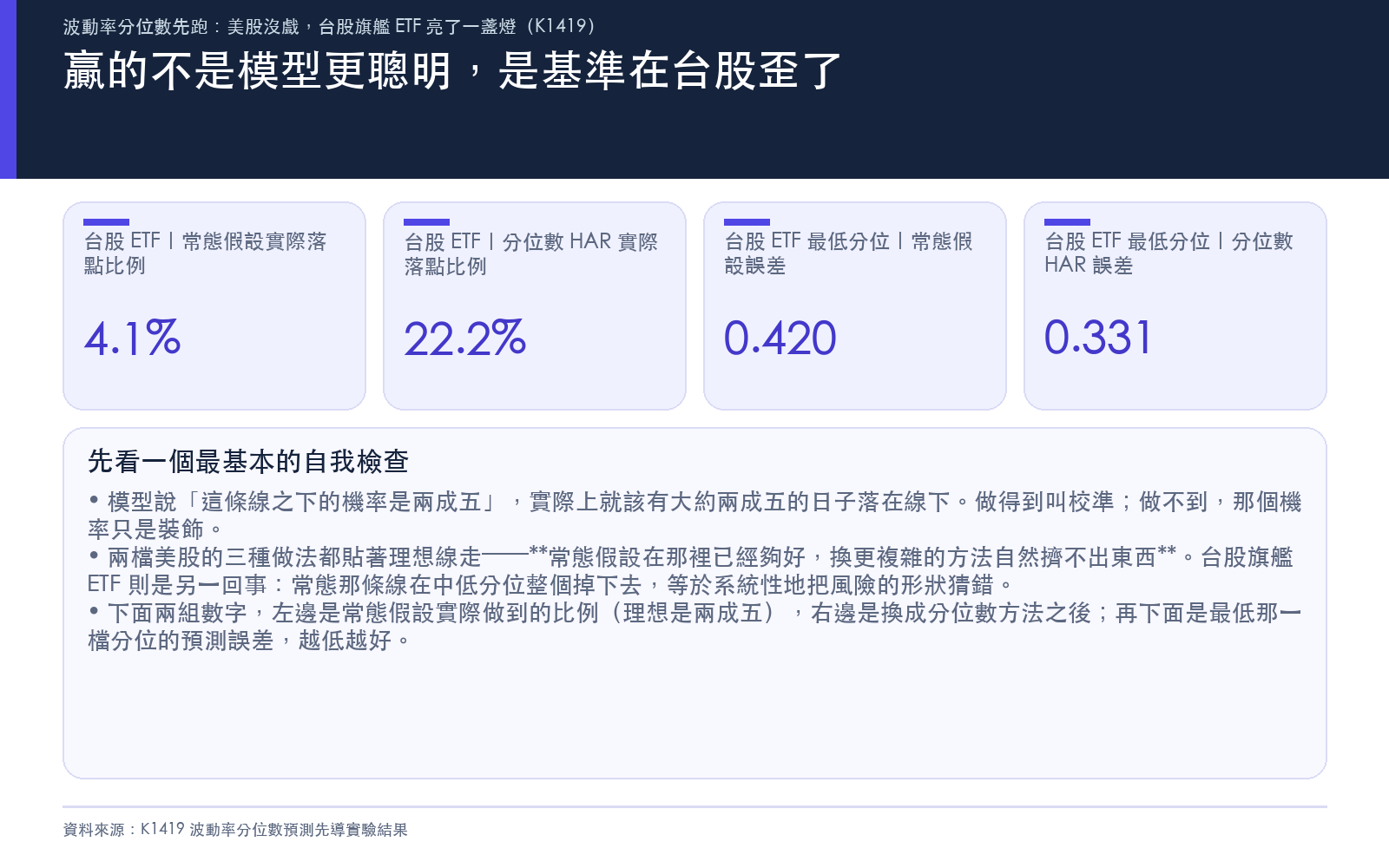1389x868 pixels.
Task: Click the 0.331 value
Action: (1097, 338)
